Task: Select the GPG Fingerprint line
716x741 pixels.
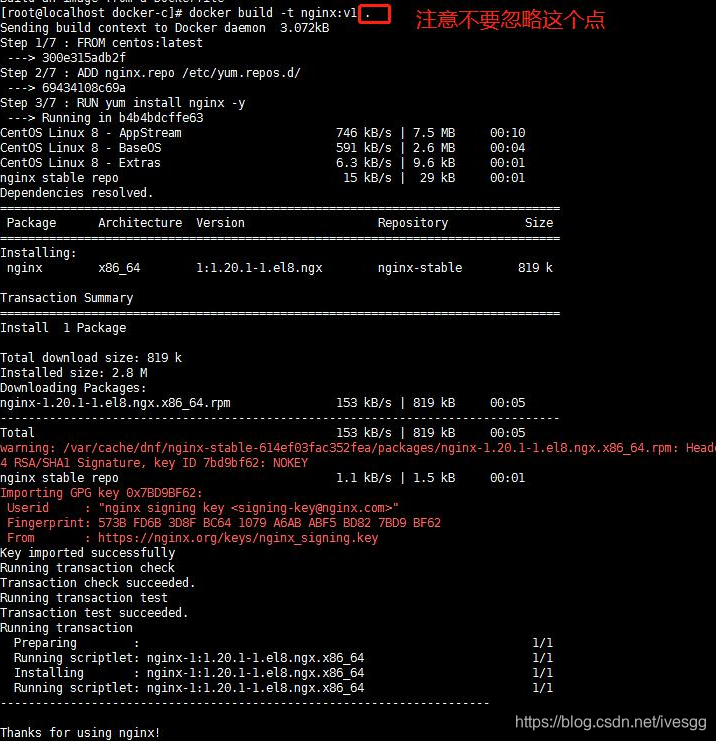Action: click(224, 523)
